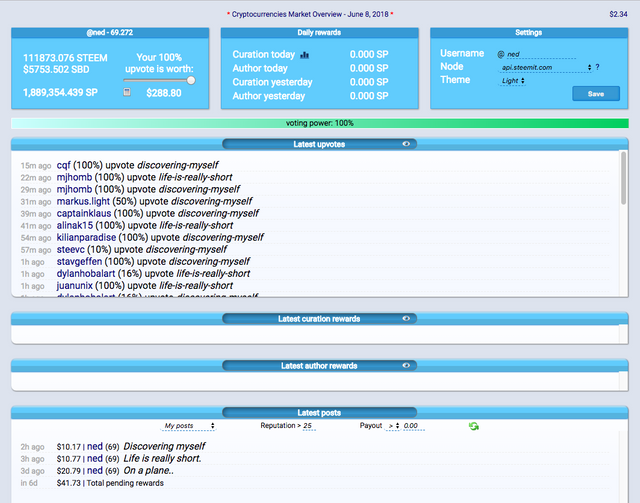Click the Latest upvotes list scrollbar
The image size is (640, 503).
(623, 178)
